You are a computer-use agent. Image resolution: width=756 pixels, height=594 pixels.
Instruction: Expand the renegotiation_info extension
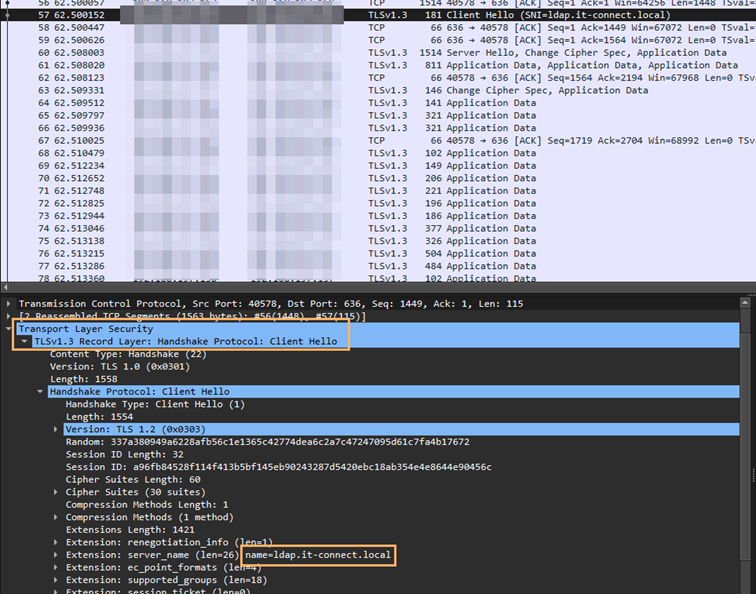click(56, 542)
